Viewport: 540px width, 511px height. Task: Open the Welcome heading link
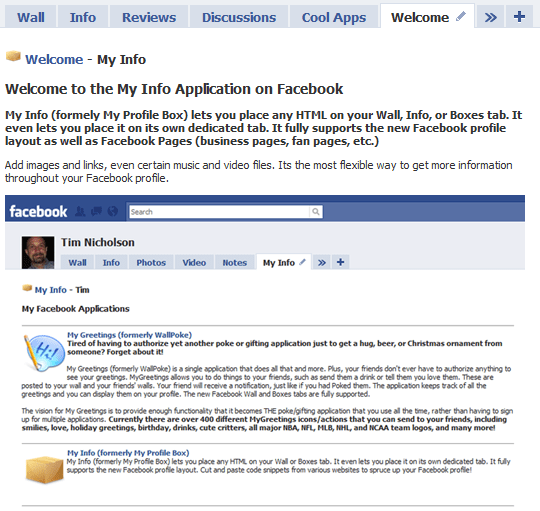point(54,60)
